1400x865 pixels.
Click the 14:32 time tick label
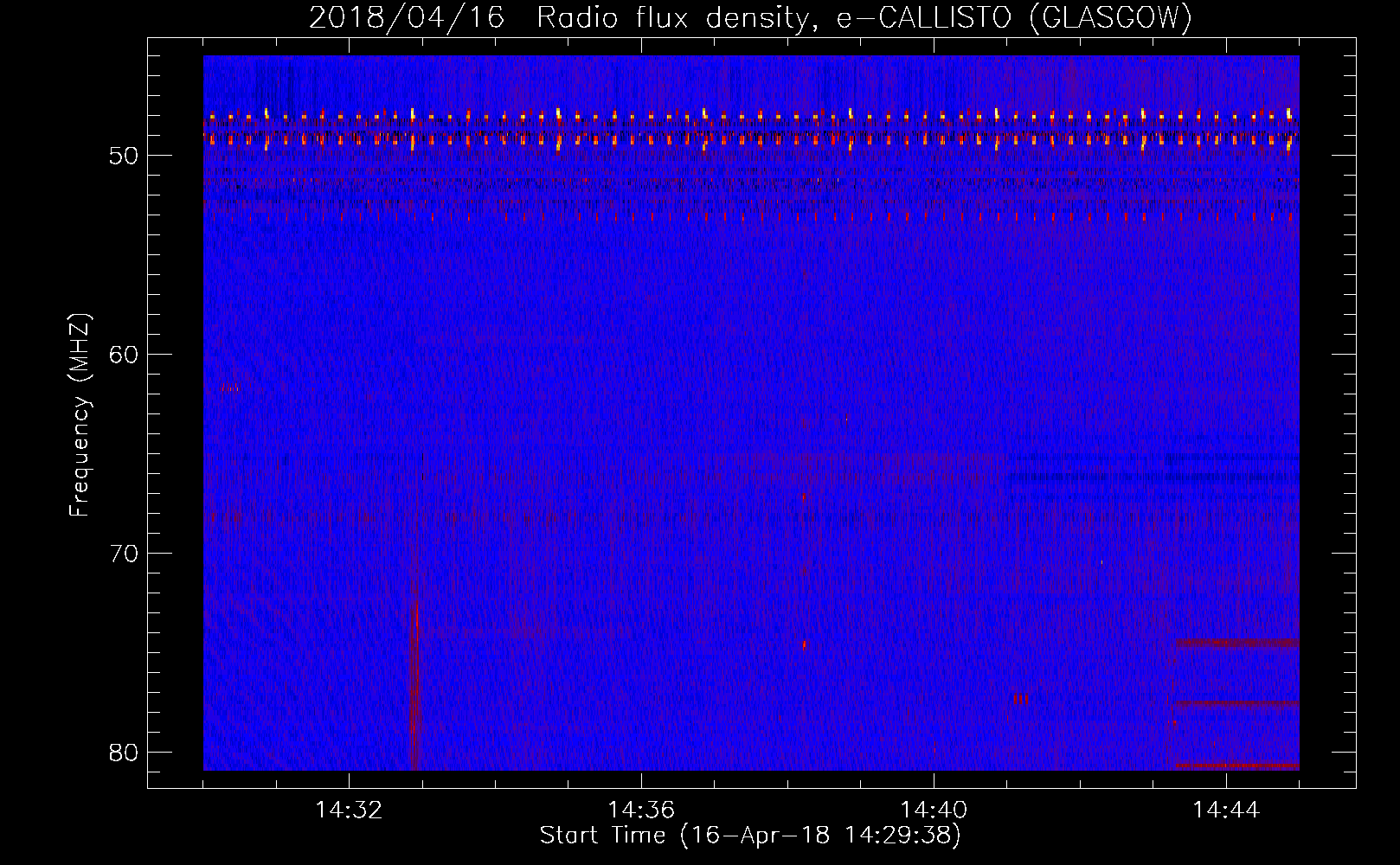click(x=349, y=811)
